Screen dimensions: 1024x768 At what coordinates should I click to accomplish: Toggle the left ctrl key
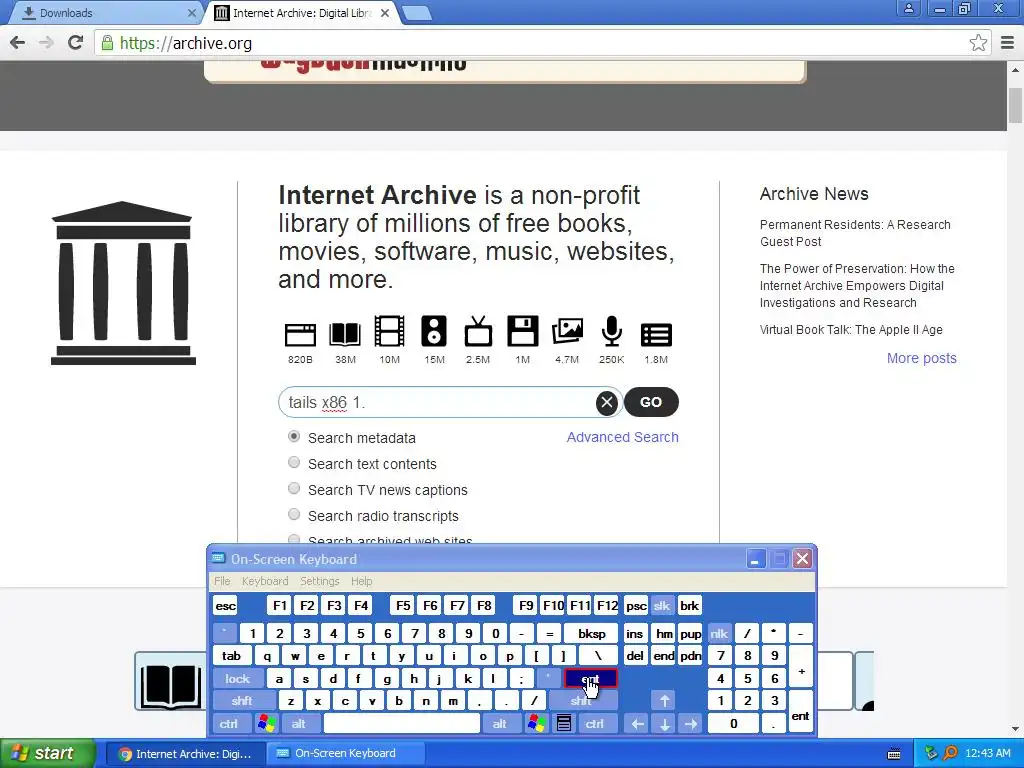click(x=229, y=724)
